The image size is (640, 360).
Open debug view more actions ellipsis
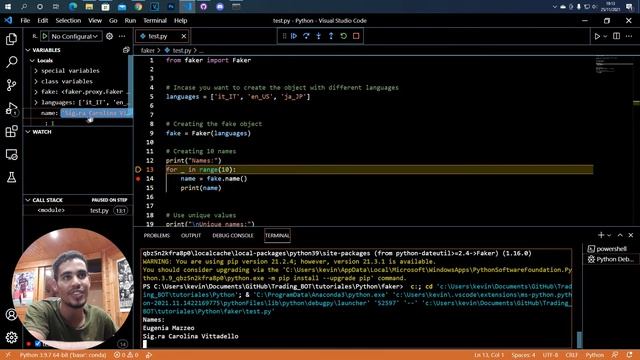pos(122,36)
